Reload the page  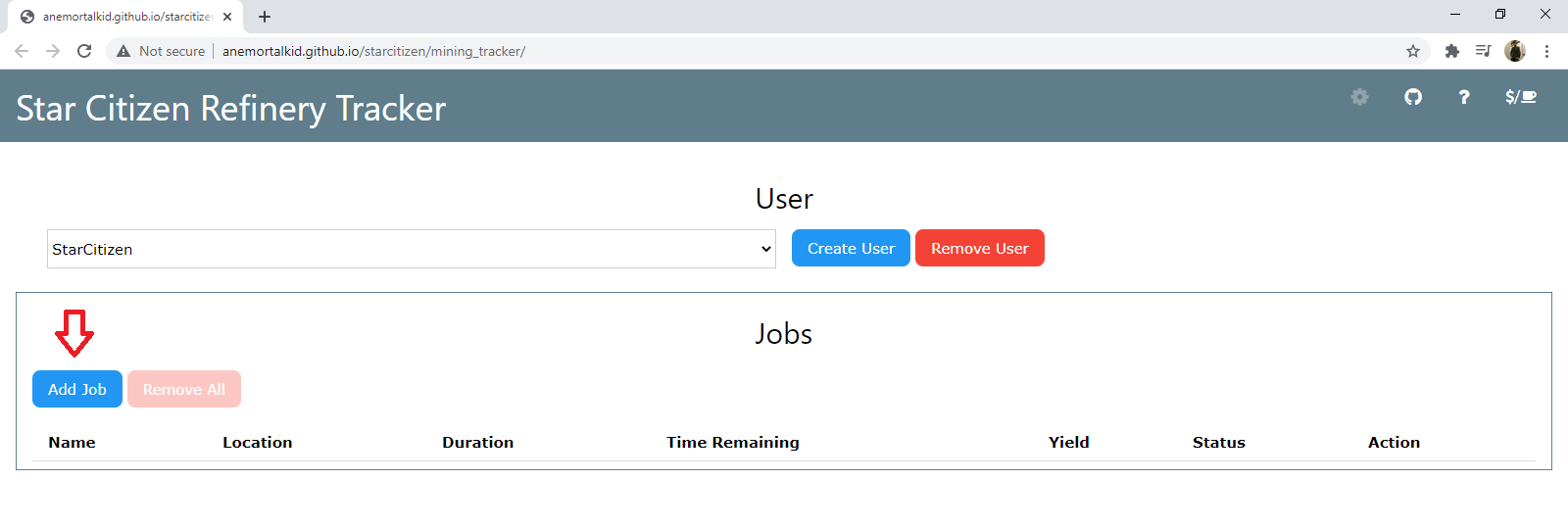(x=84, y=51)
